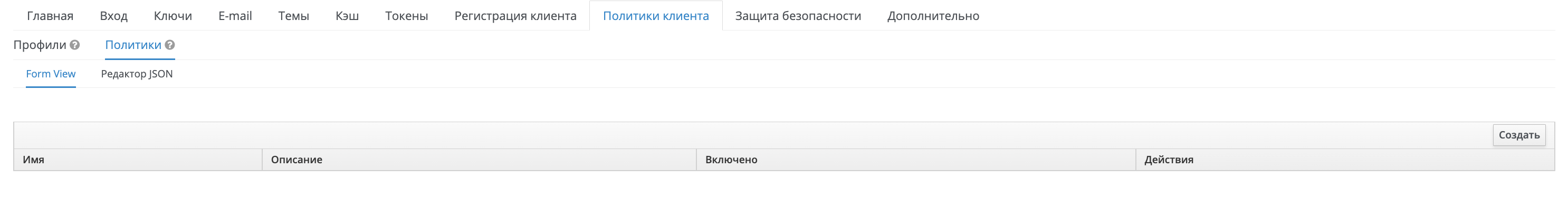Click the Имя column header
Image resolution: width=1568 pixels, height=218 pixels.
tap(33, 160)
